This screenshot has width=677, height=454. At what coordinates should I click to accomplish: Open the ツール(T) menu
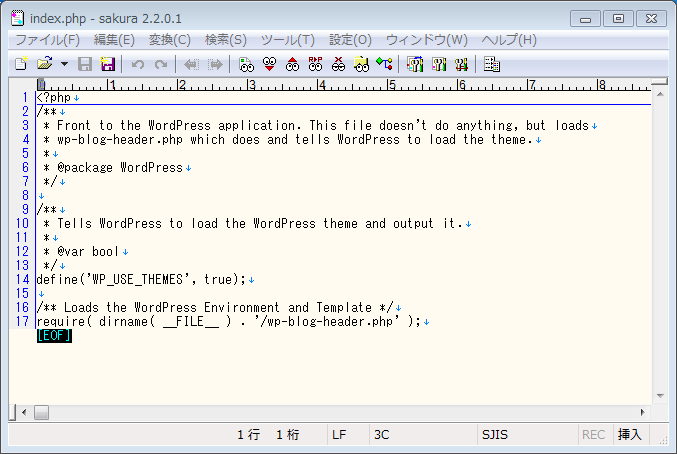[288, 40]
